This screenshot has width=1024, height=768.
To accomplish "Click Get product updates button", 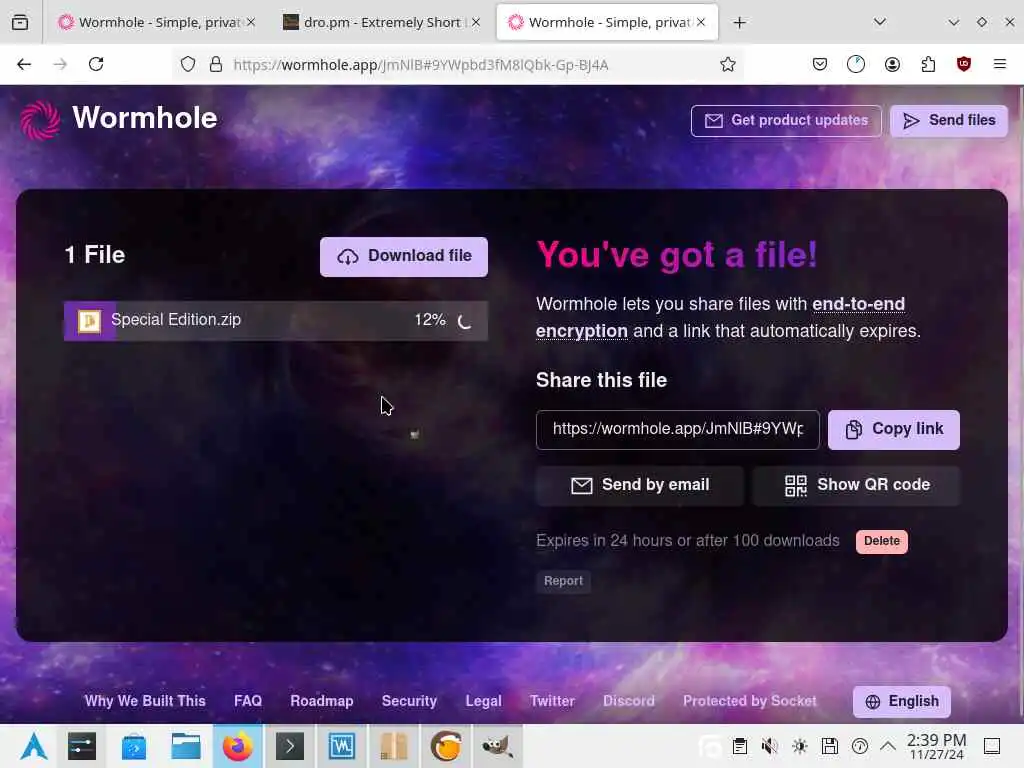I will [x=786, y=121].
